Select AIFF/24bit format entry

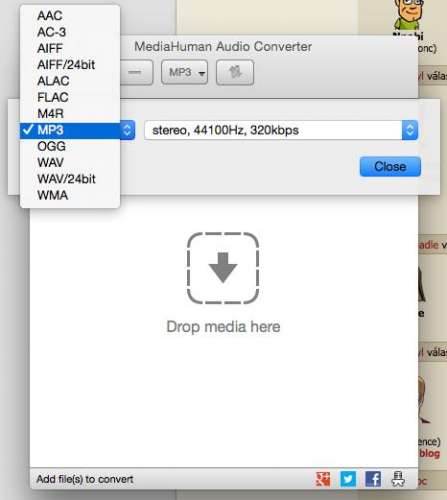point(70,65)
